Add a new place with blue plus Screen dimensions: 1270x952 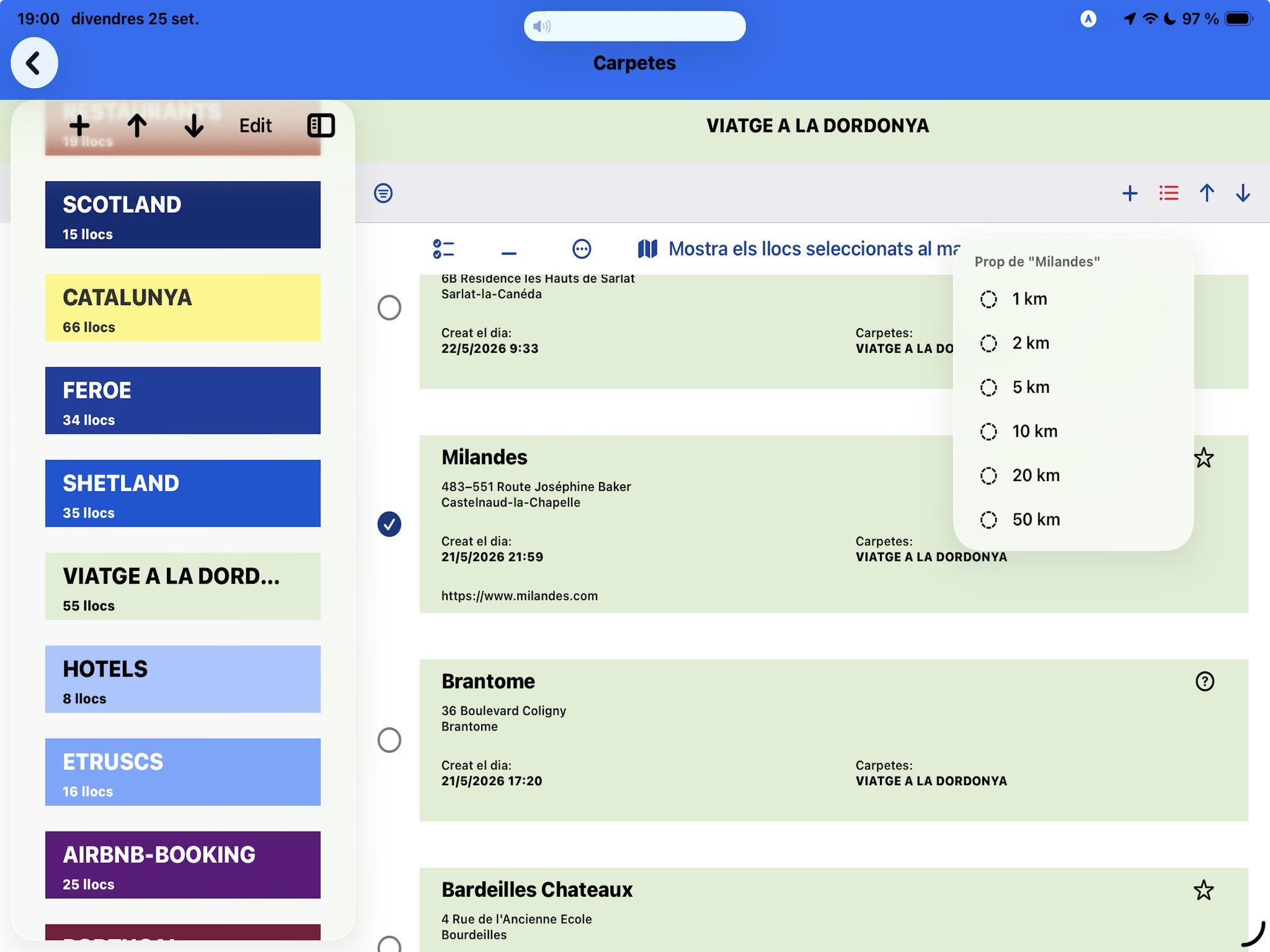pos(1130,193)
